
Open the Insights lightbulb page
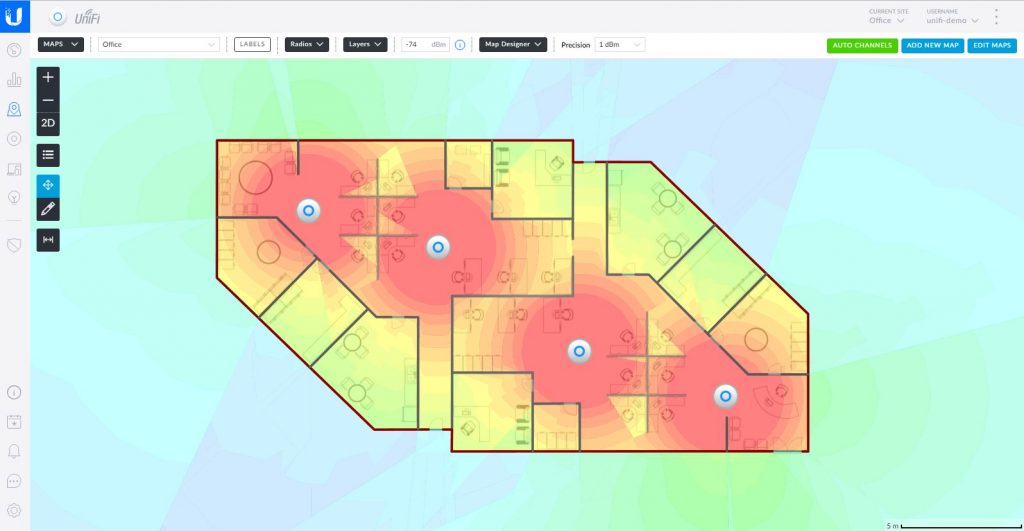click(x=14, y=198)
